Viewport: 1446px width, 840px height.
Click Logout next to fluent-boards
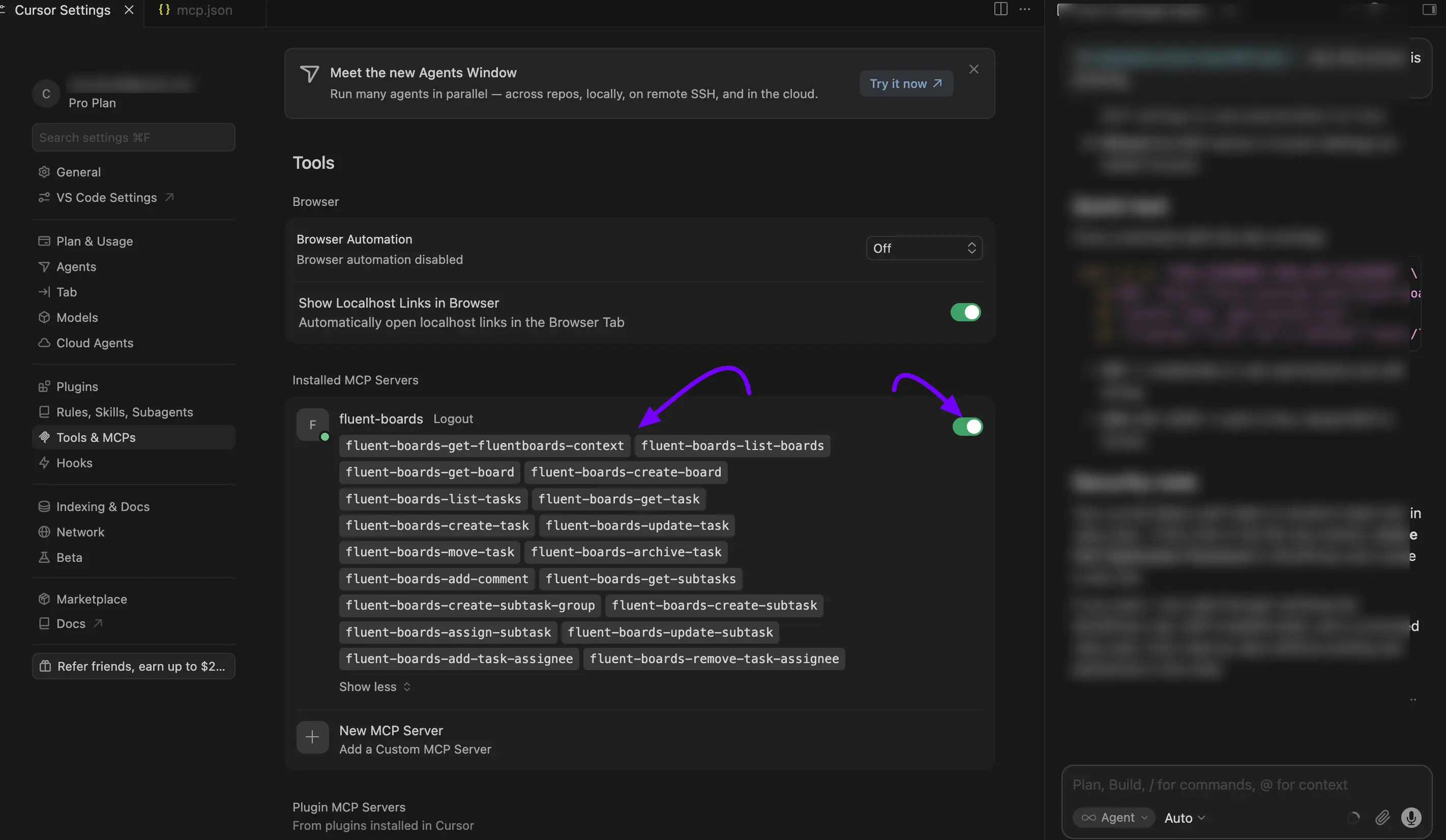(x=453, y=419)
